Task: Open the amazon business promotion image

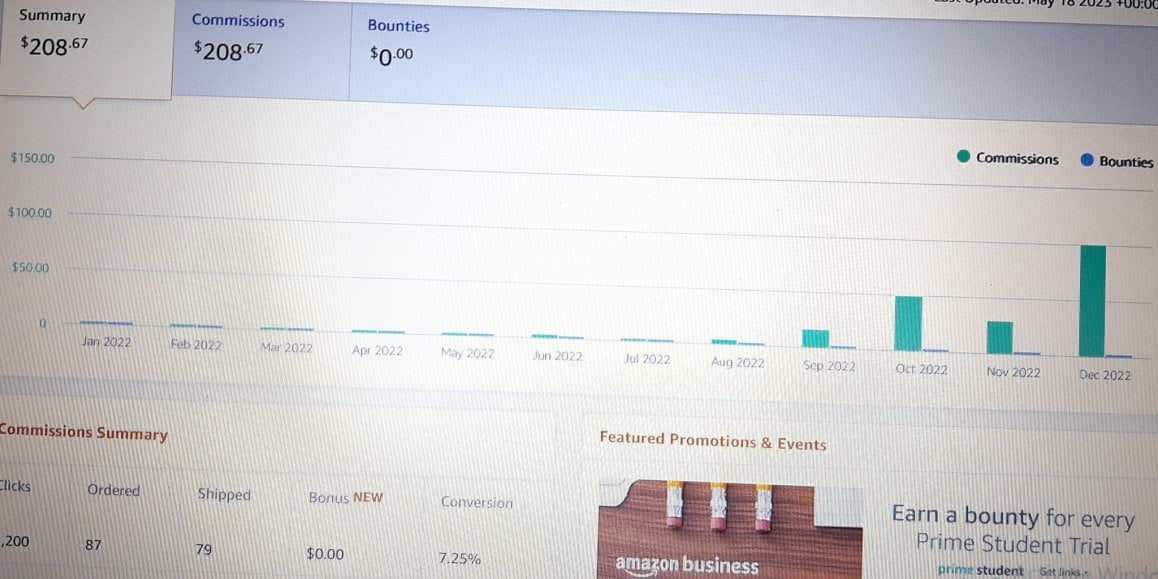Action: [730, 530]
